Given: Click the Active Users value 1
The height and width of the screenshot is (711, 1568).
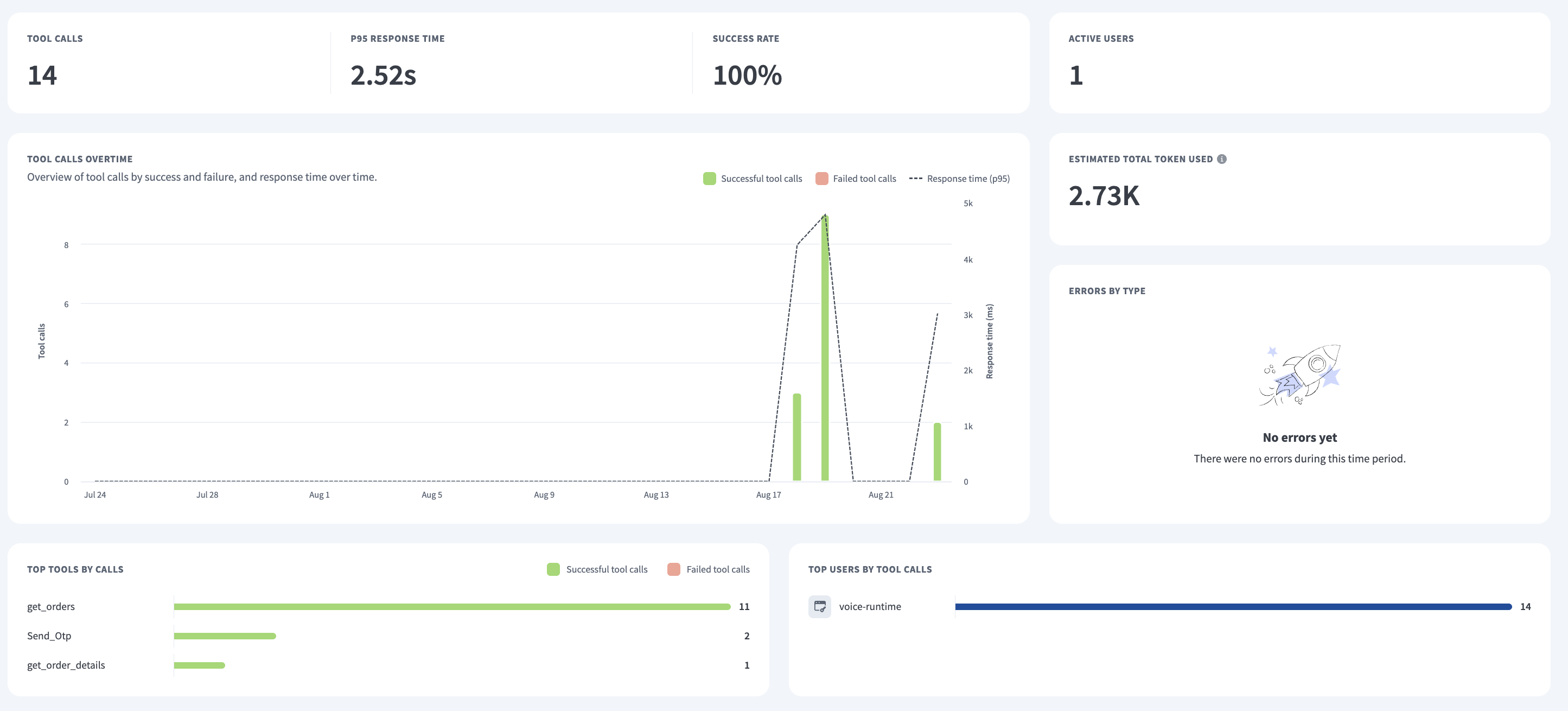Looking at the screenshot, I should (x=1076, y=75).
